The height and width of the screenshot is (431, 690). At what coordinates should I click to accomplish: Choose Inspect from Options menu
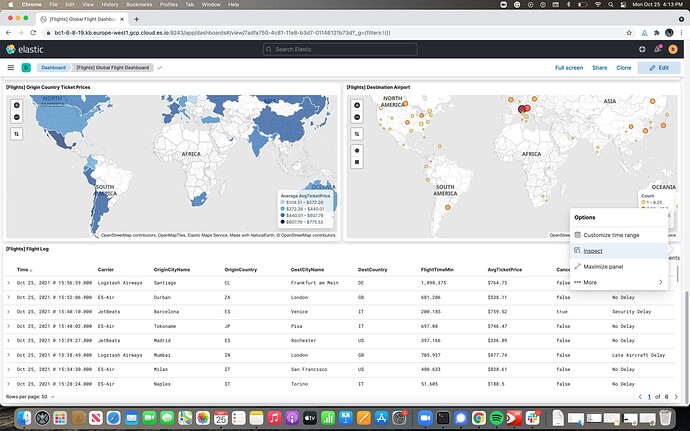coord(620,251)
